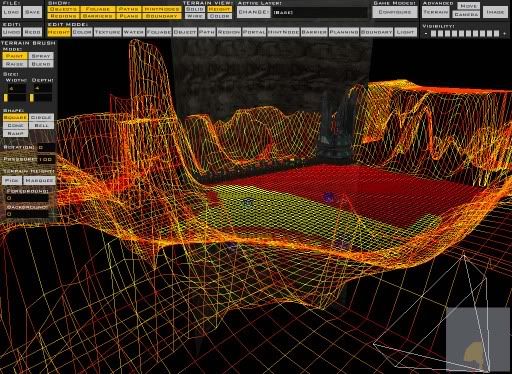Screen dimensions: 512x374
Task: Toggle HintNodes display in Show group
Action: coord(162,9)
